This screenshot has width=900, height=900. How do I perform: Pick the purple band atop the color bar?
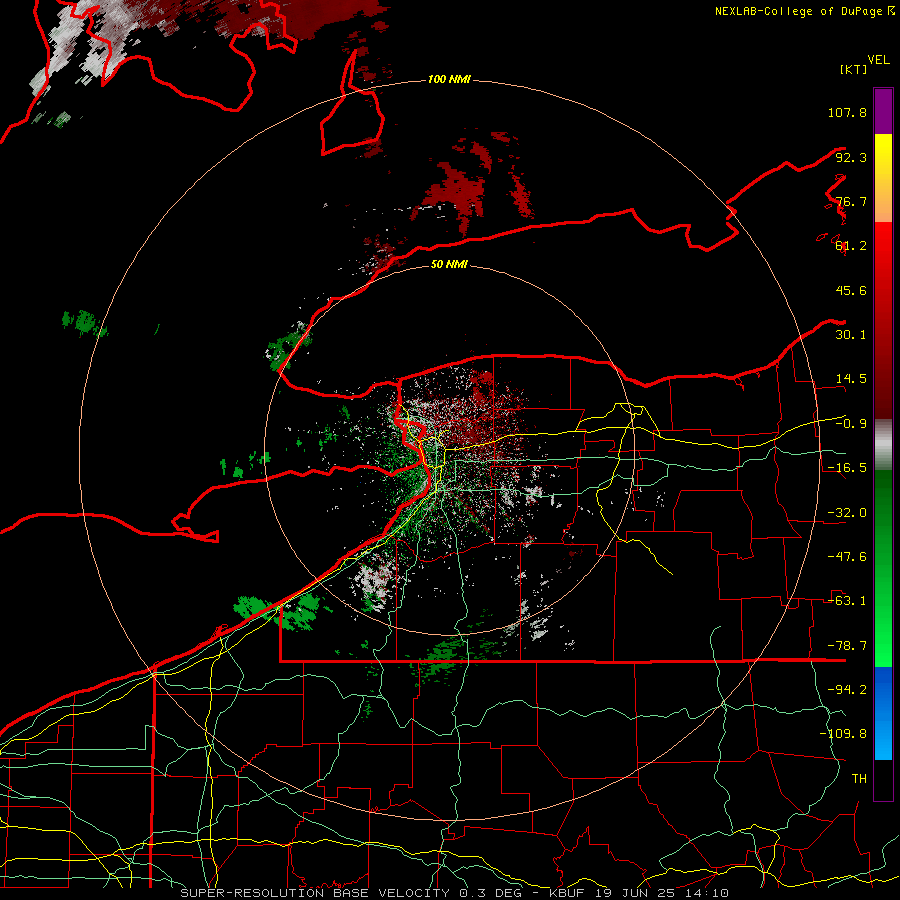(883, 111)
